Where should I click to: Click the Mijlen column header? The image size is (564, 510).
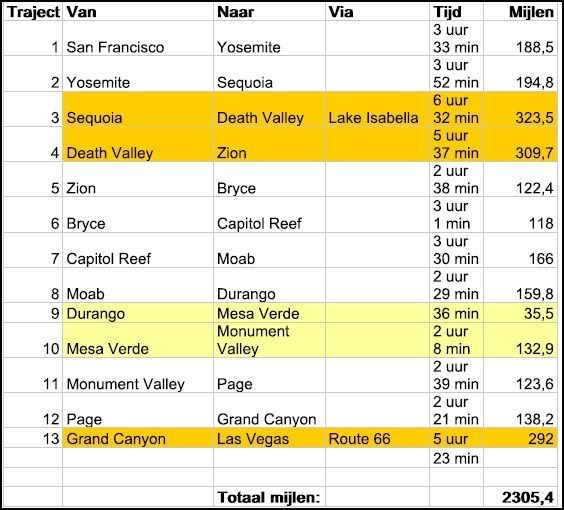click(520, 12)
